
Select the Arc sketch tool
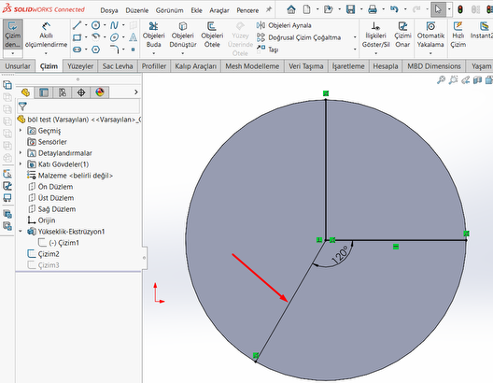[96, 37]
